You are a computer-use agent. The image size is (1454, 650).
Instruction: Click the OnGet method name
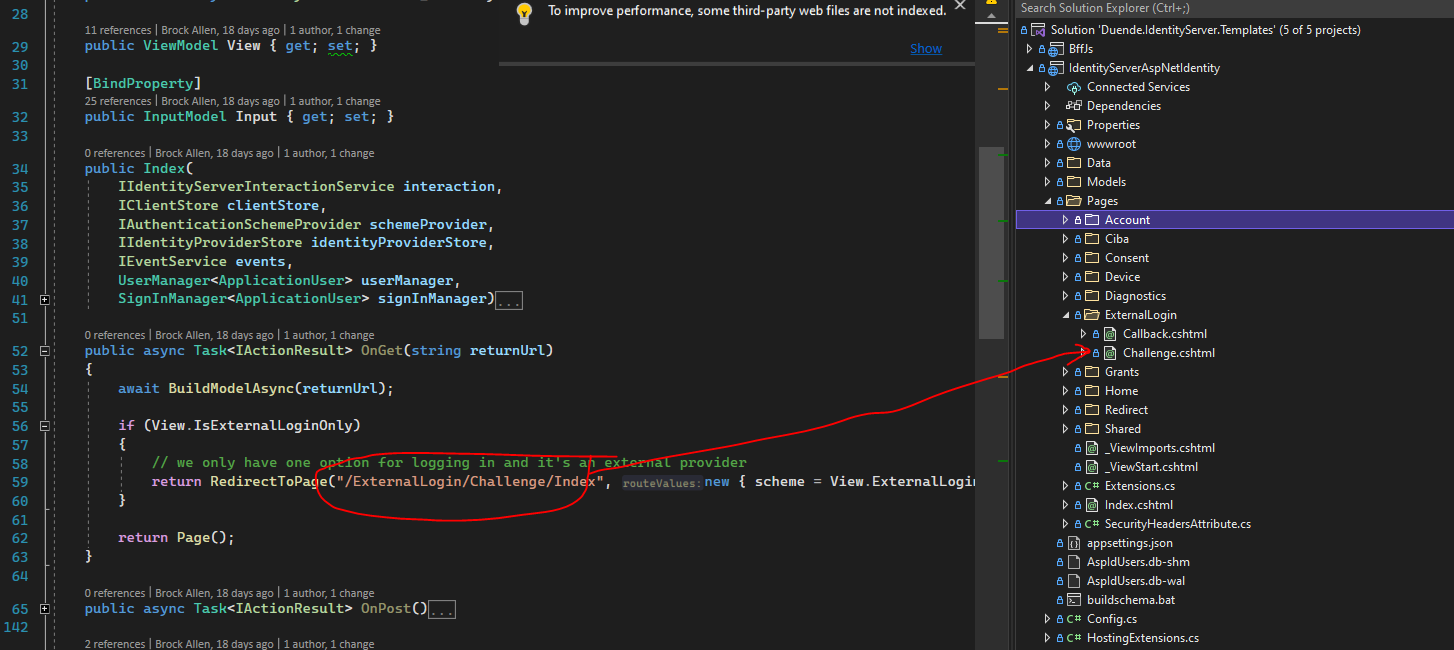pyautogui.click(x=381, y=351)
